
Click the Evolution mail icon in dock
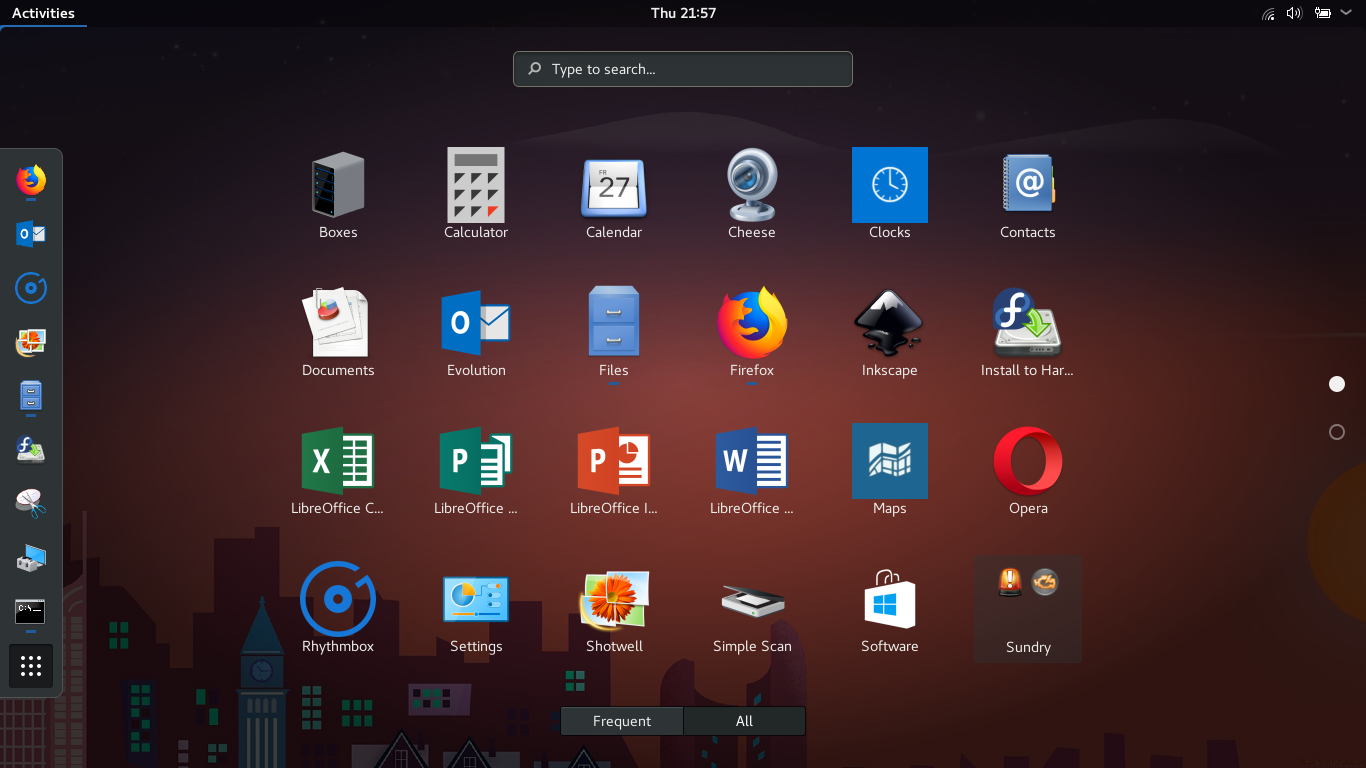pyautogui.click(x=31, y=234)
